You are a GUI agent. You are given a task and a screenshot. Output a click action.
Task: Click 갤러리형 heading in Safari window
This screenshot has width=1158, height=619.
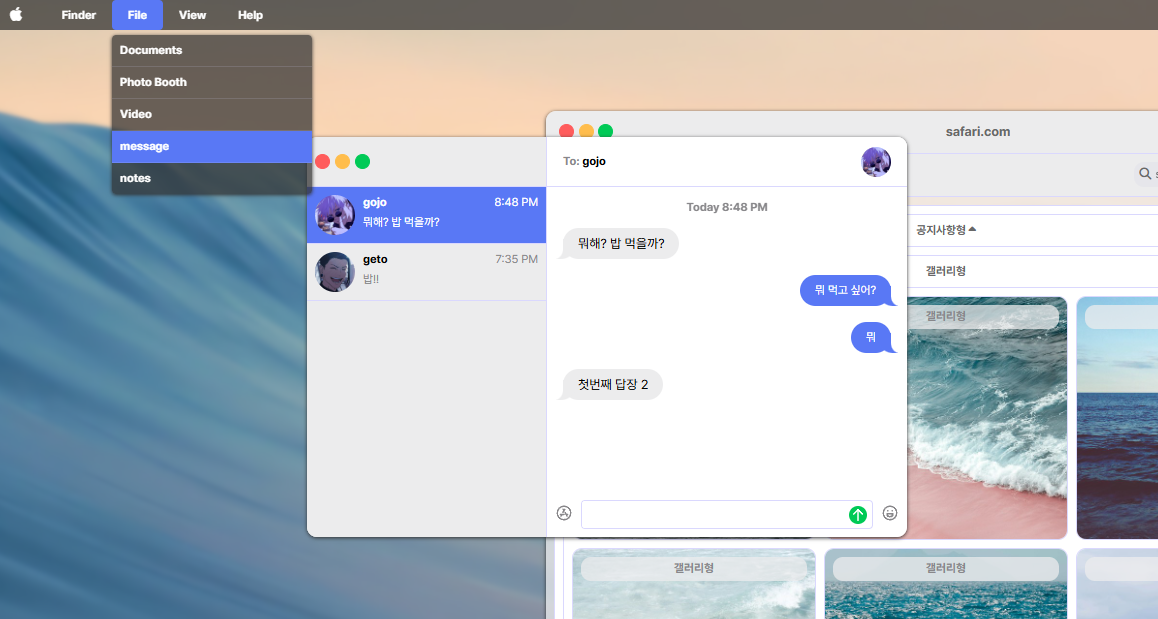(946, 271)
